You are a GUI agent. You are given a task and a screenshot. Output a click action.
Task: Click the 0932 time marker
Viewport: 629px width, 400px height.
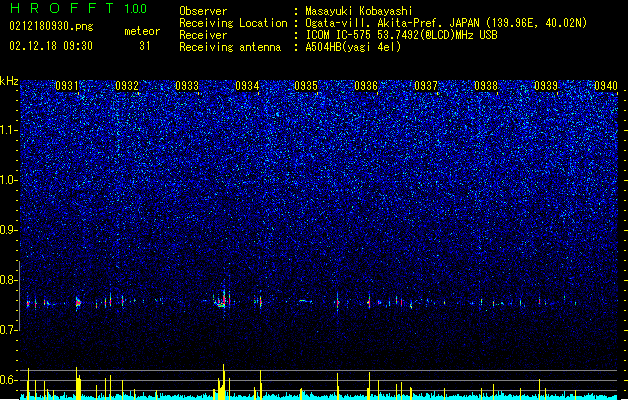[127, 86]
